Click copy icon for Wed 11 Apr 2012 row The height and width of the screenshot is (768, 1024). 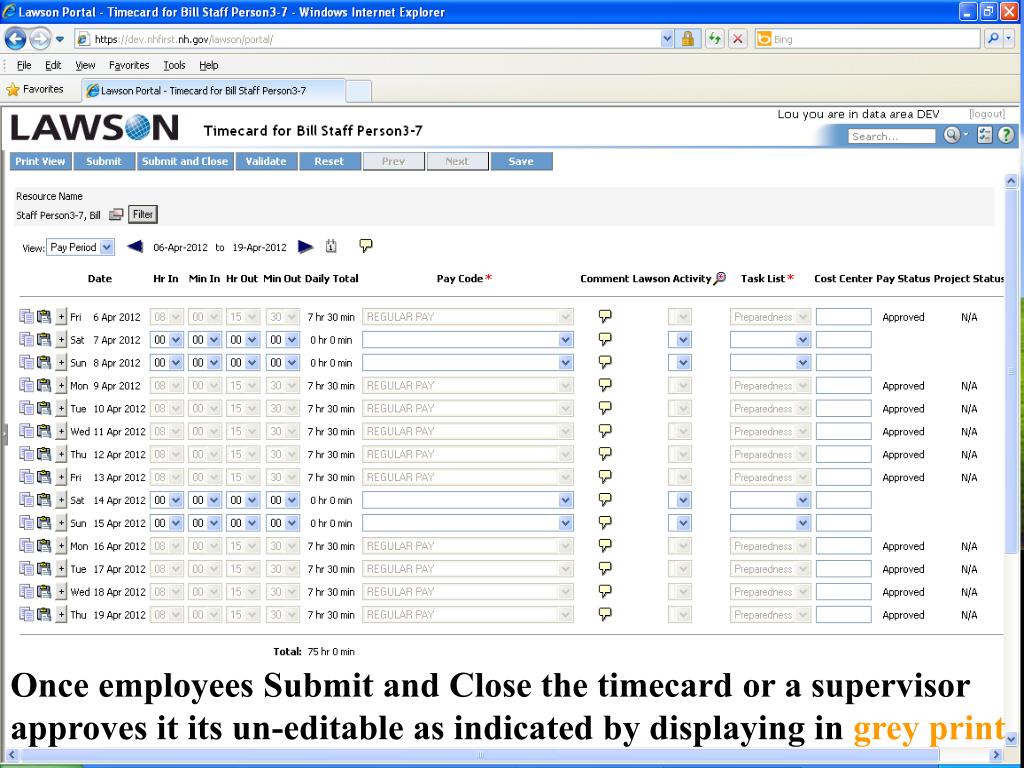26,431
